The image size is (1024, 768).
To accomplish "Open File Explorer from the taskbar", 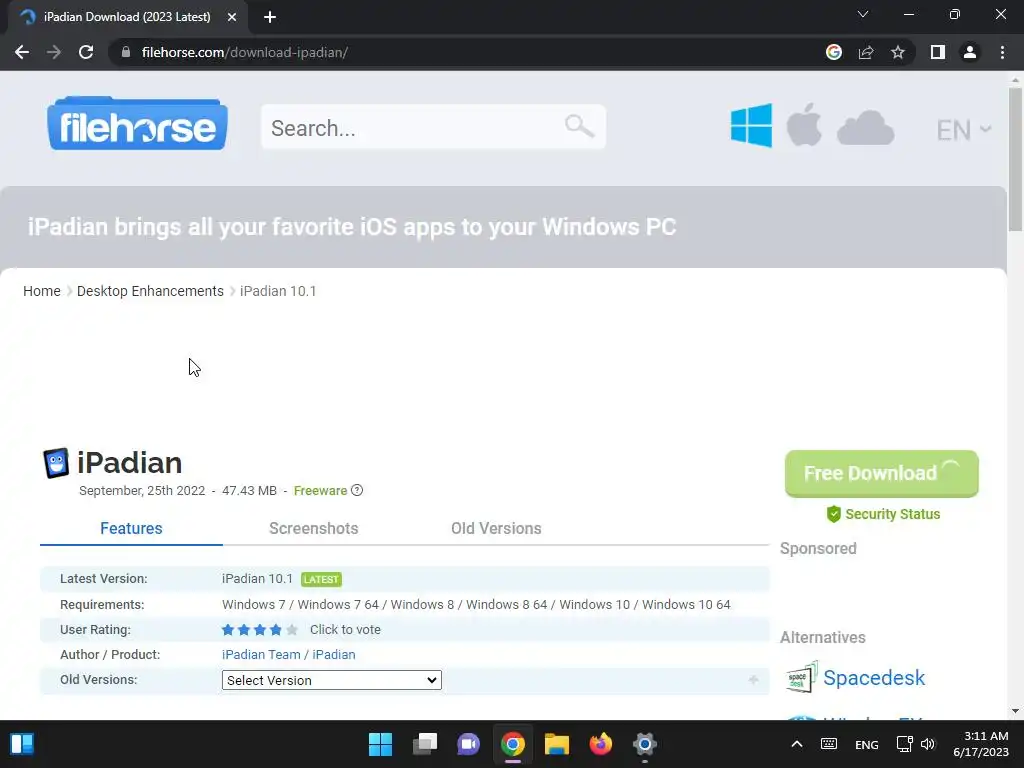I will point(557,744).
